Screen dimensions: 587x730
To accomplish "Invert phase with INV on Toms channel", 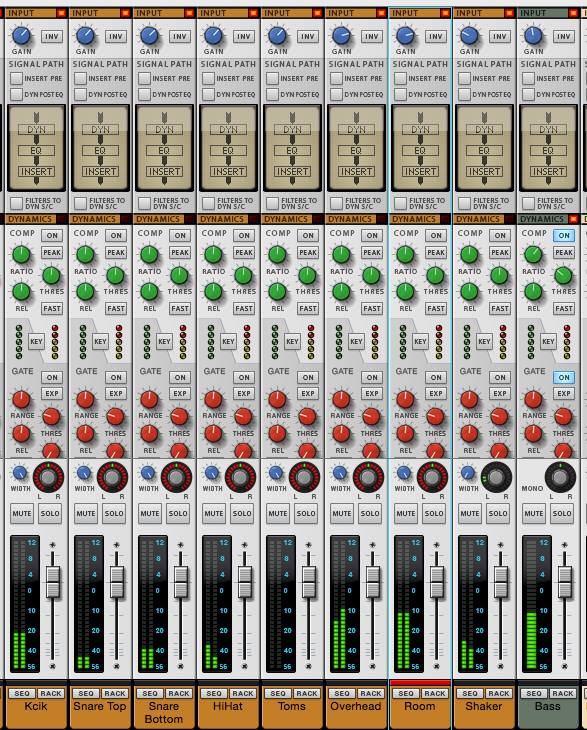I will 308,36.
